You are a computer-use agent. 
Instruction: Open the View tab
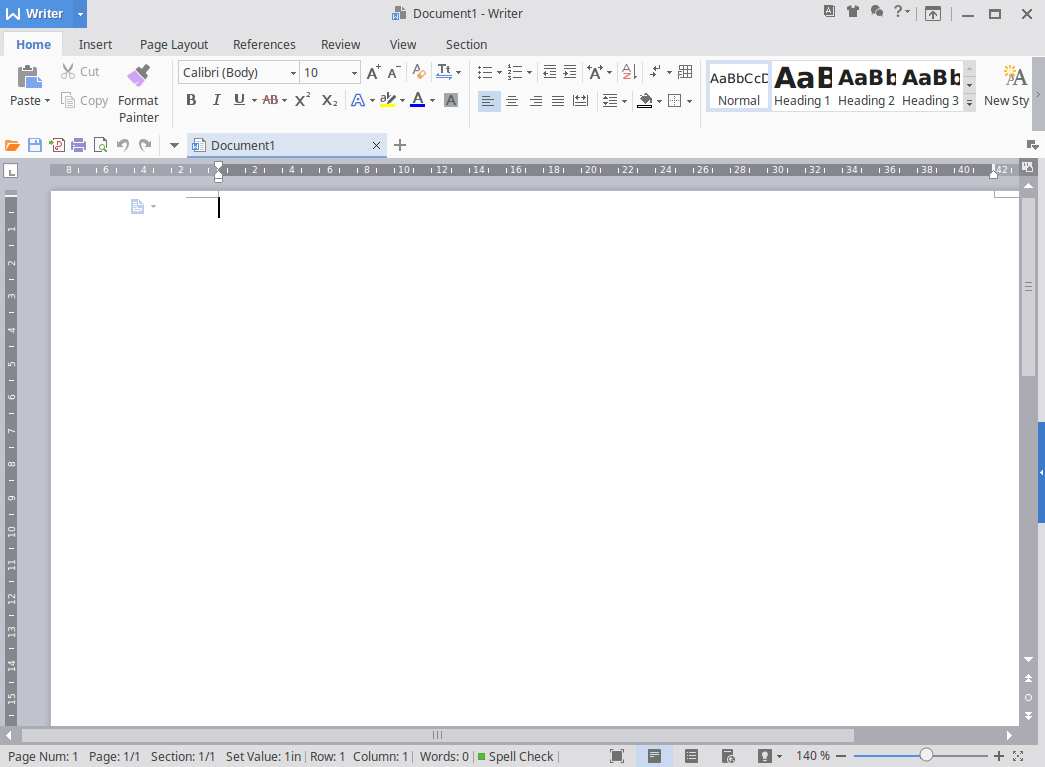(403, 44)
